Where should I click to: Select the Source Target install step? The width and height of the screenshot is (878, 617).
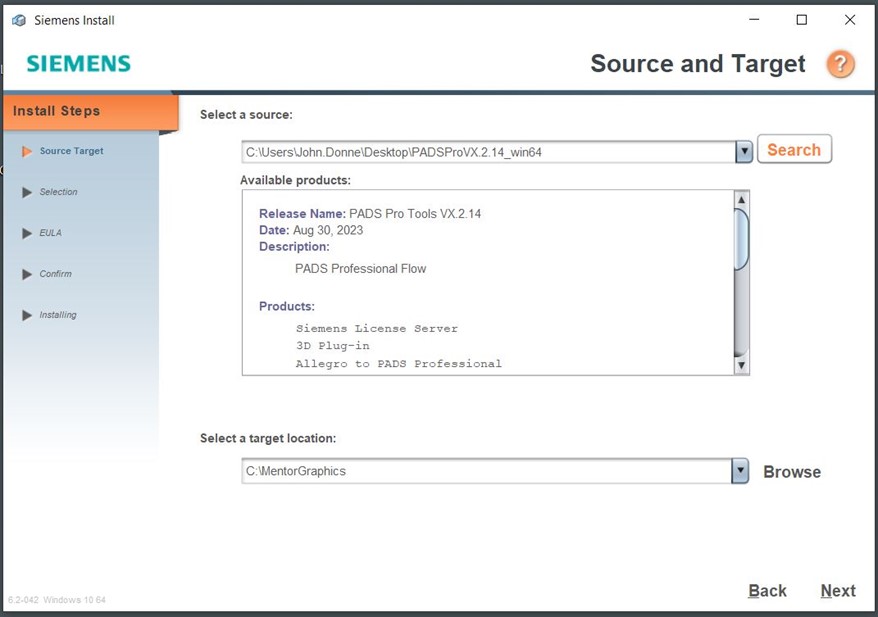[x=71, y=151]
